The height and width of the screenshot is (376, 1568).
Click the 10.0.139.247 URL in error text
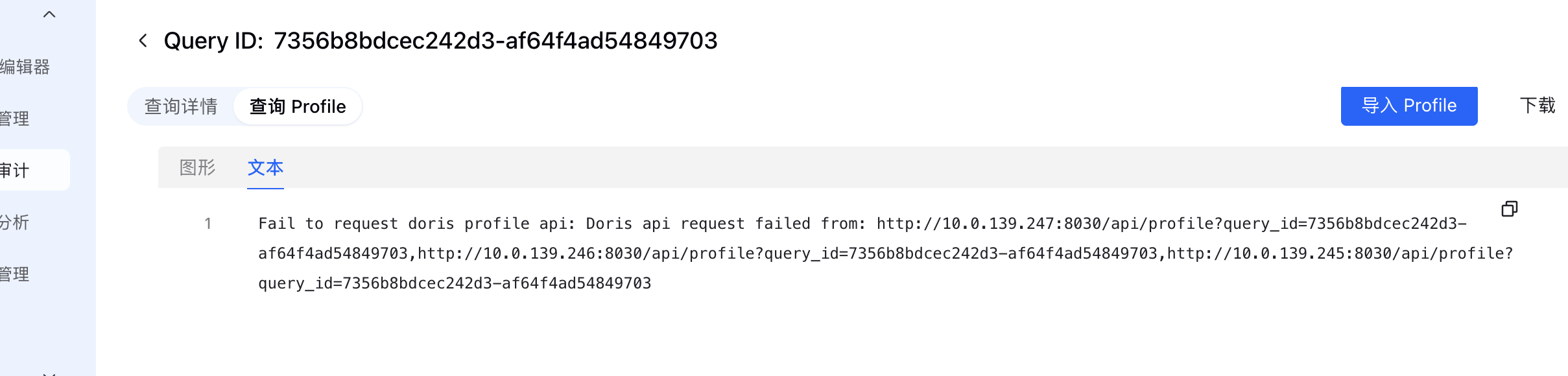click(x=1172, y=224)
